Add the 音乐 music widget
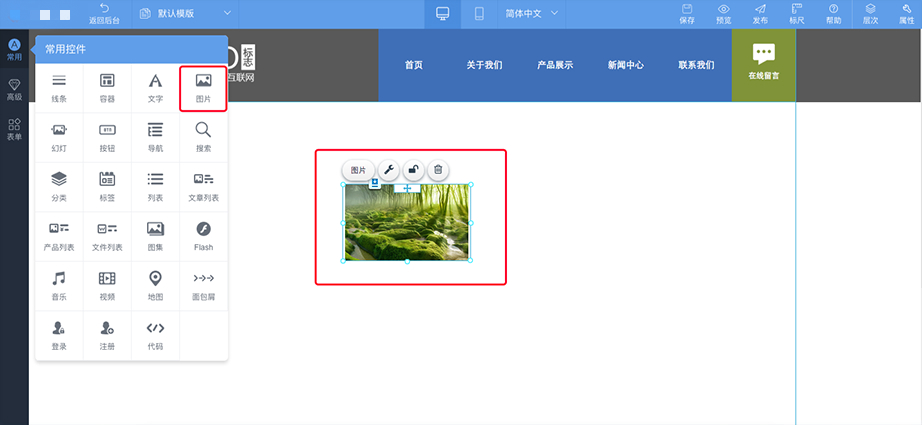The image size is (922, 425). 59,284
